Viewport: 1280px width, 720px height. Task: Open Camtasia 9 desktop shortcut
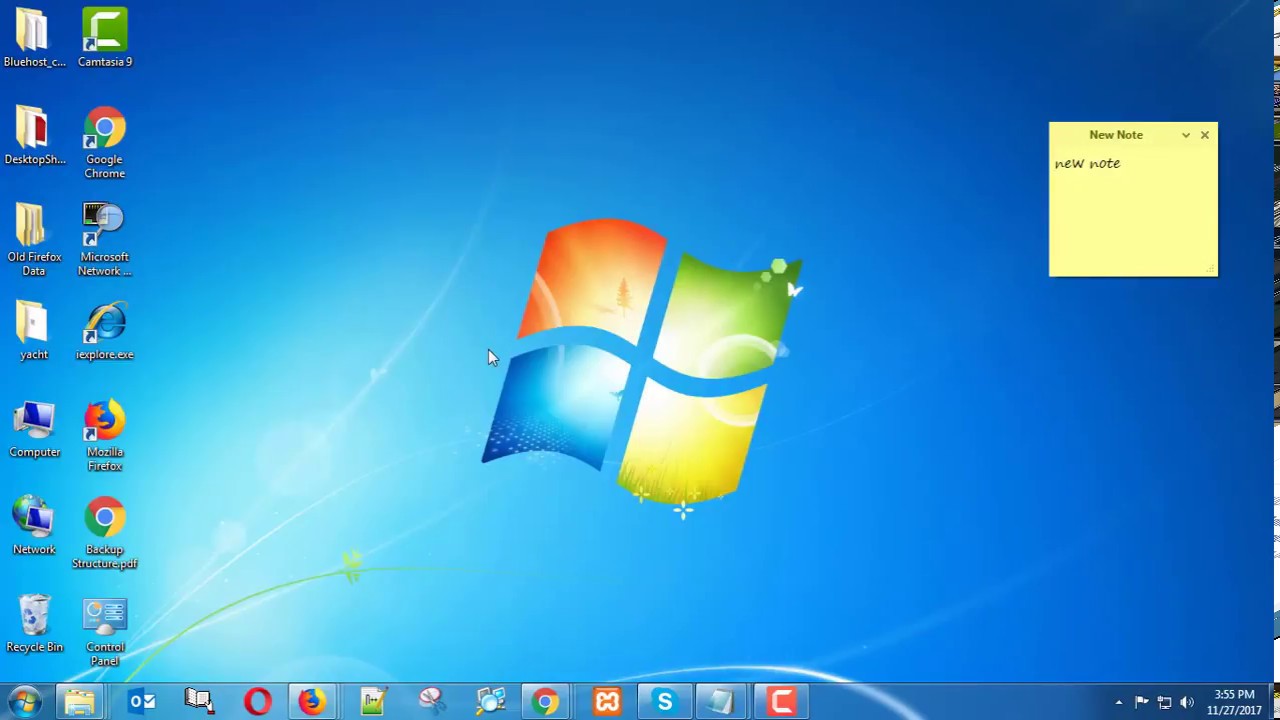[105, 33]
